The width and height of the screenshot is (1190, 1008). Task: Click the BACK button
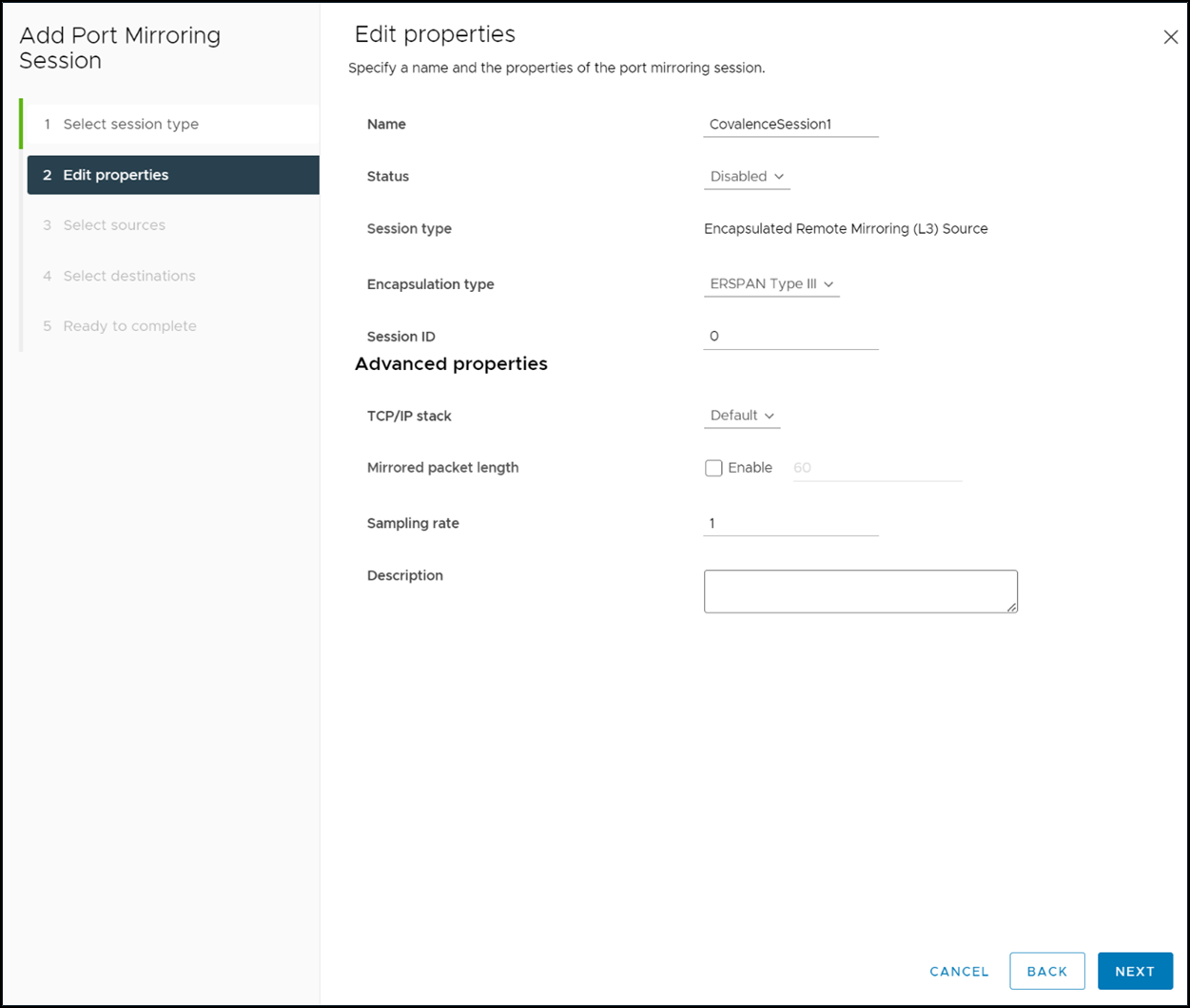[1047, 971]
